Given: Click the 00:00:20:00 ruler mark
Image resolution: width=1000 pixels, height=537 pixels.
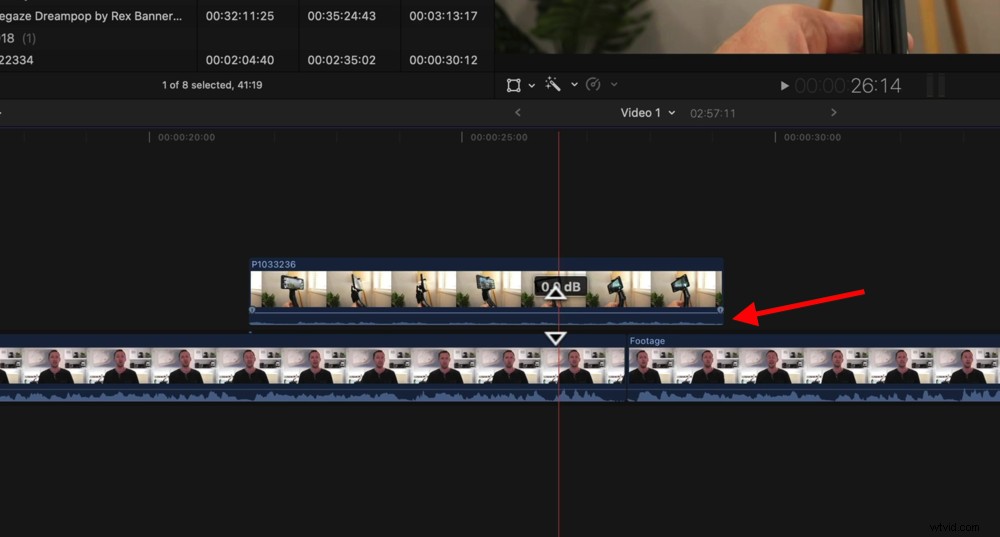Looking at the screenshot, I should click(186, 137).
